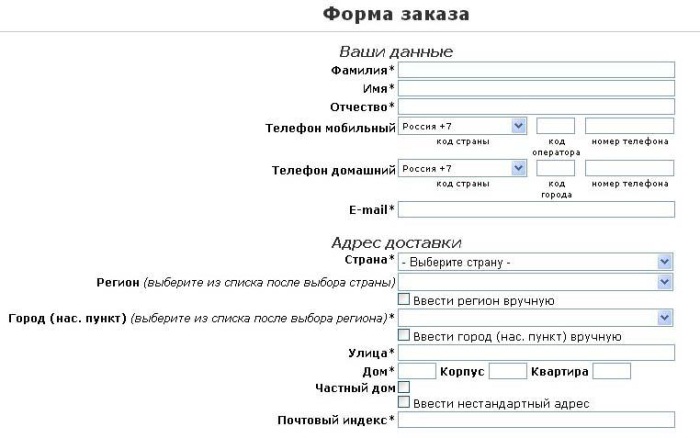Screen dimensions: 700x438
Task: Focus the Имя text field
Action: [x=536, y=88]
